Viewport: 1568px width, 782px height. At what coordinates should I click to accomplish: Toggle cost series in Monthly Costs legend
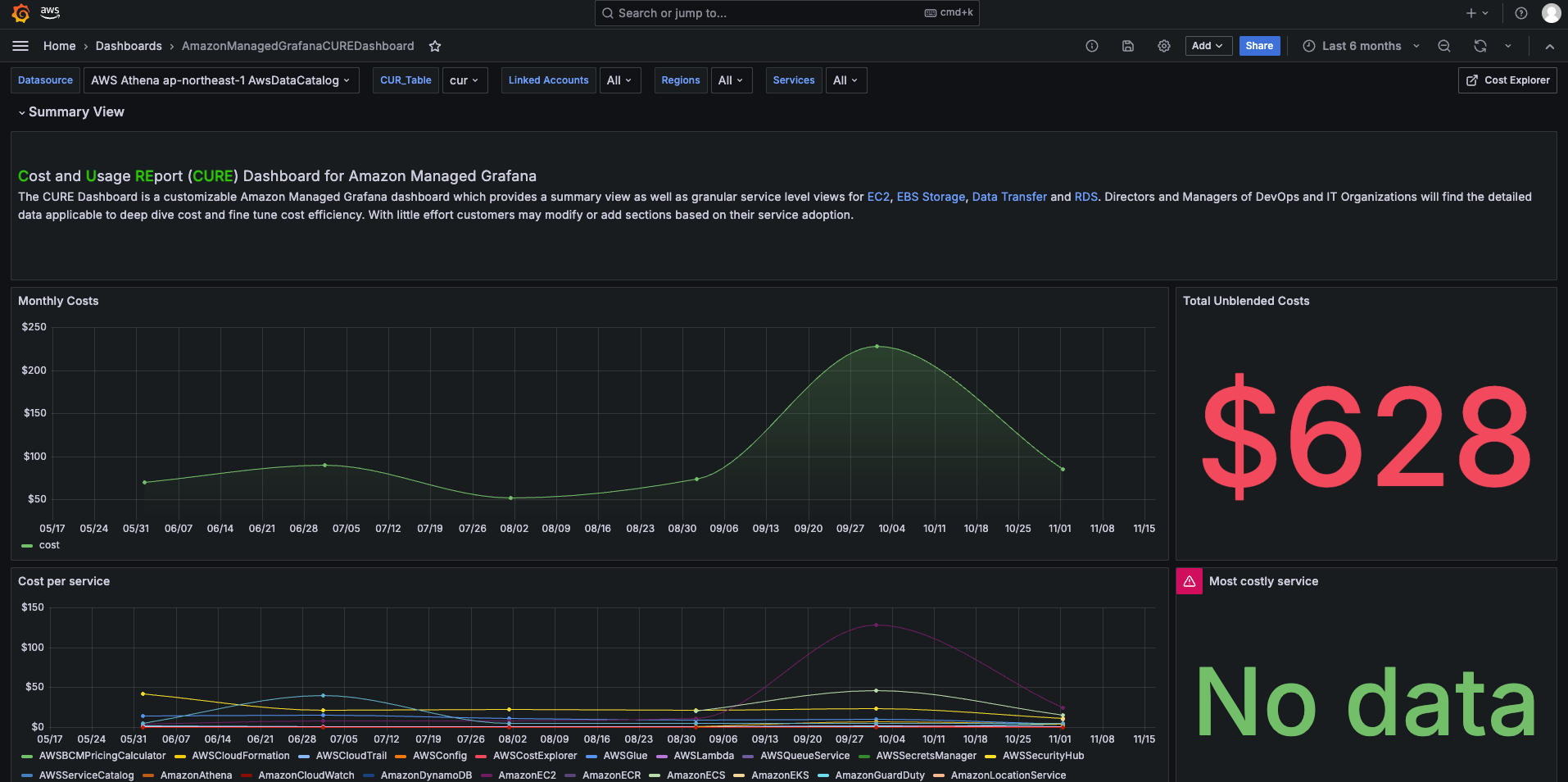coord(48,545)
